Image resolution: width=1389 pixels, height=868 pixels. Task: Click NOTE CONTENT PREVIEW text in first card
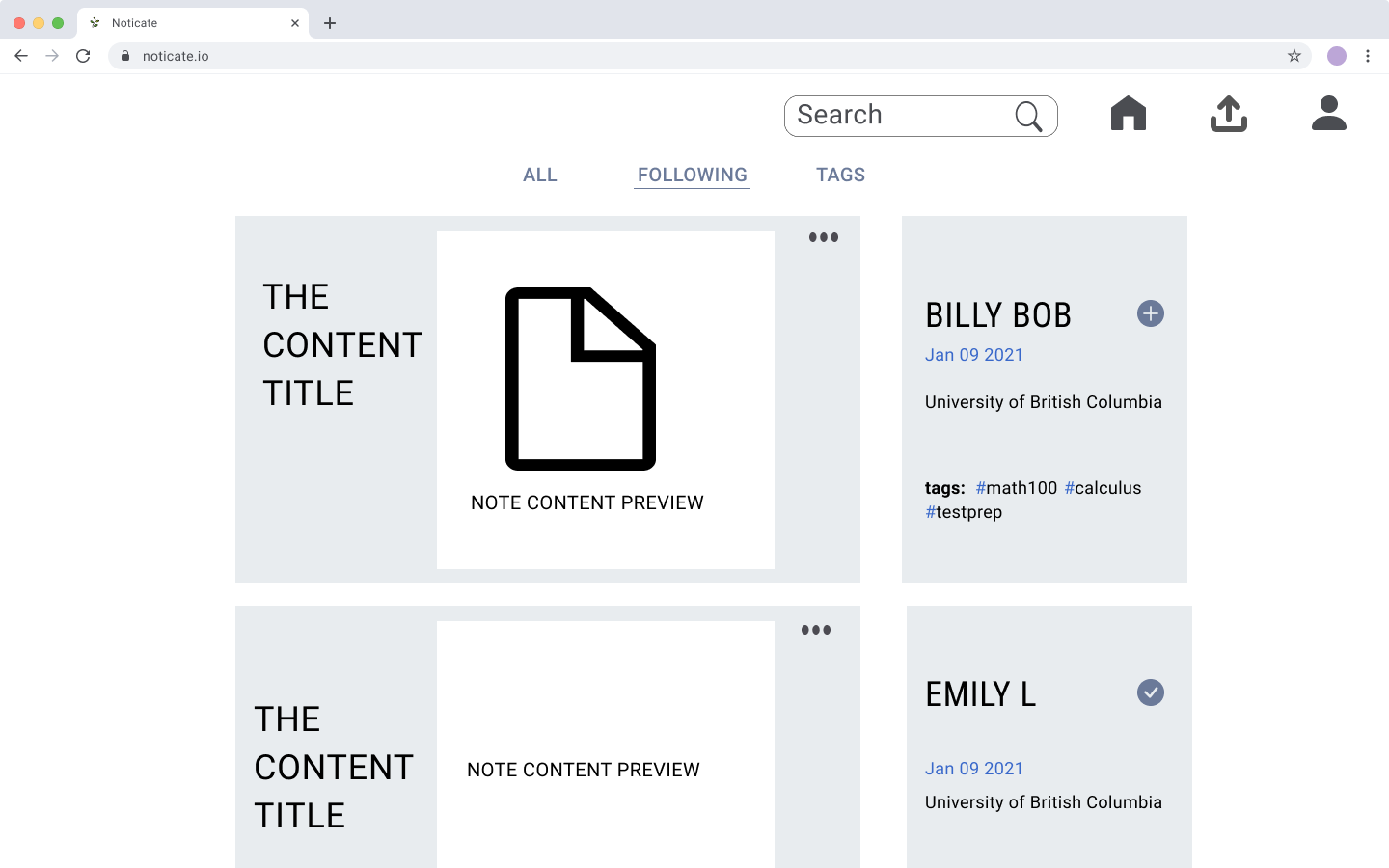587,502
